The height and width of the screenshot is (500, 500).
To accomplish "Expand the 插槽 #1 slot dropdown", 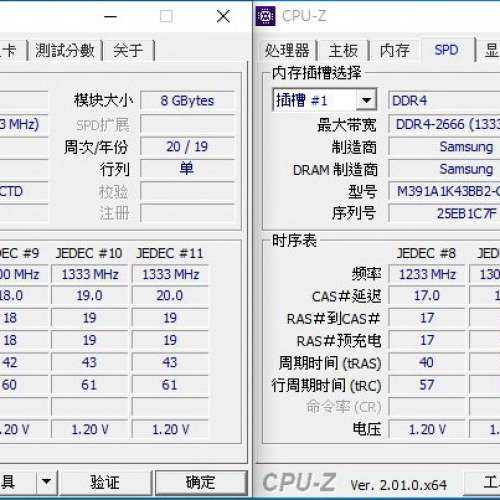I will (366, 99).
